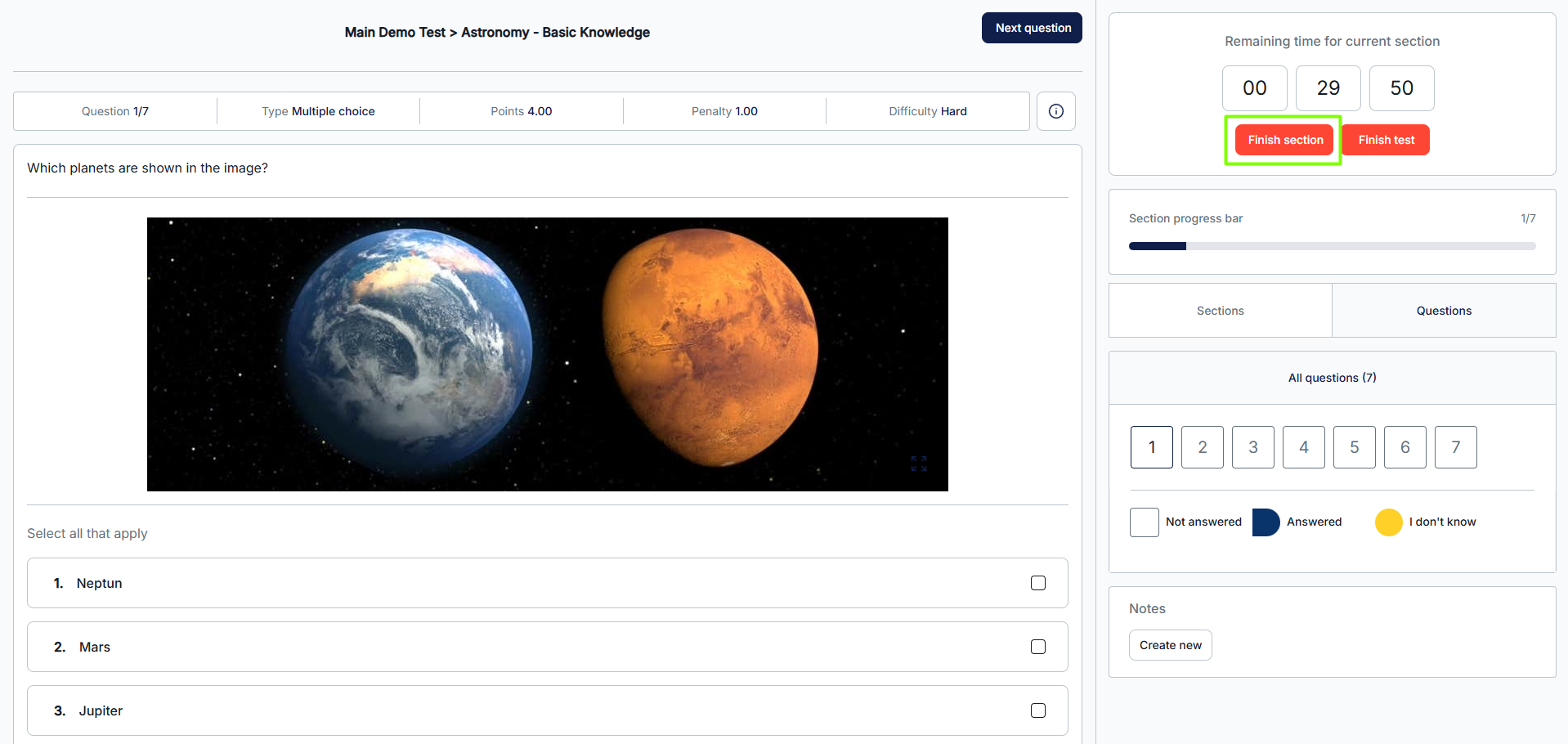
Task: Tick the Mars answer checkbox
Action: click(x=1037, y=647)
